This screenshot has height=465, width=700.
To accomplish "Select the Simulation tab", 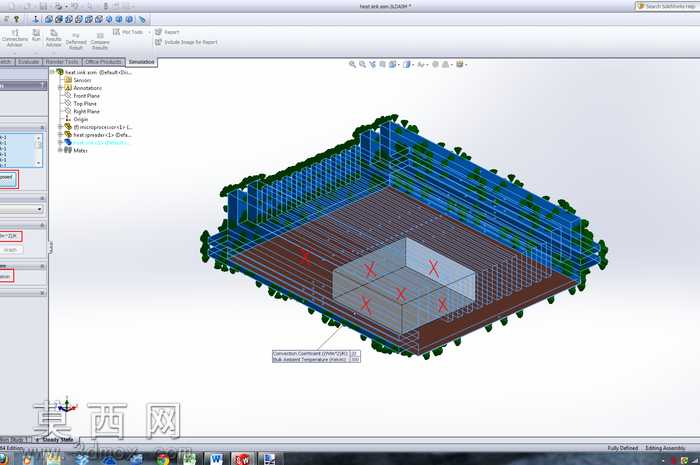I will (x=142, y=62).
